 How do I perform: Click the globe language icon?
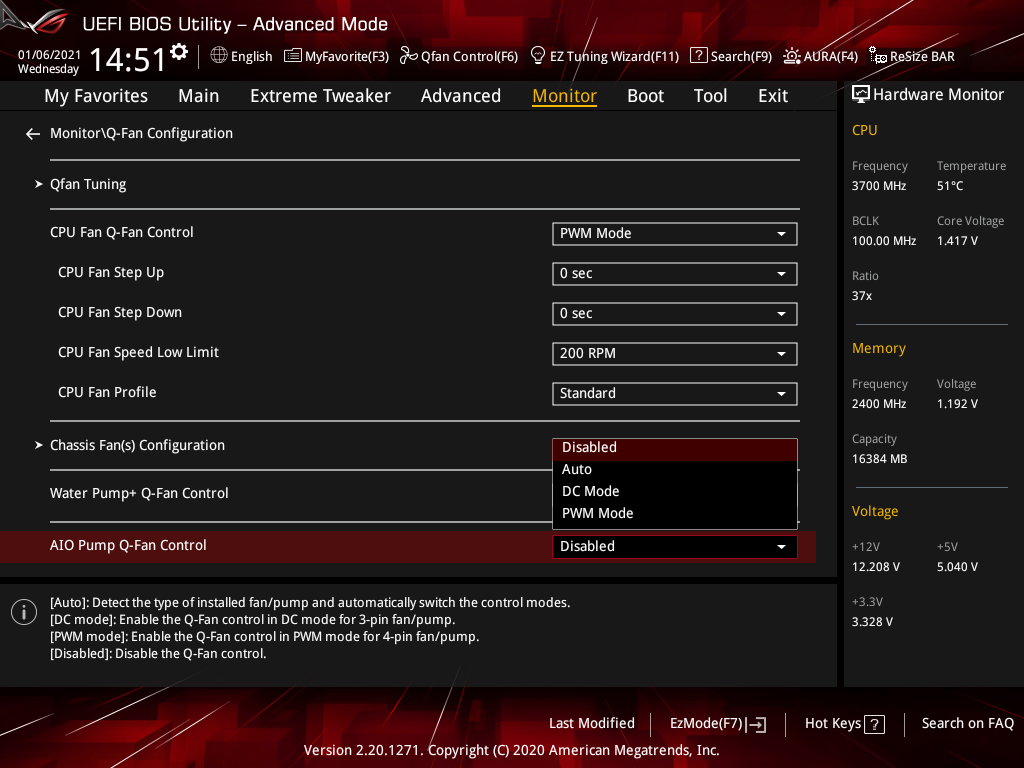coord(219,56)
